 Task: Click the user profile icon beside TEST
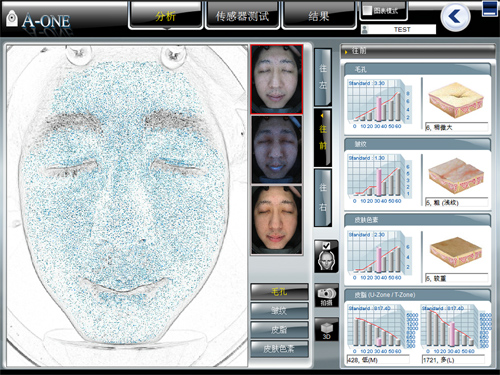pyautogui.click(x=365, y=30)
